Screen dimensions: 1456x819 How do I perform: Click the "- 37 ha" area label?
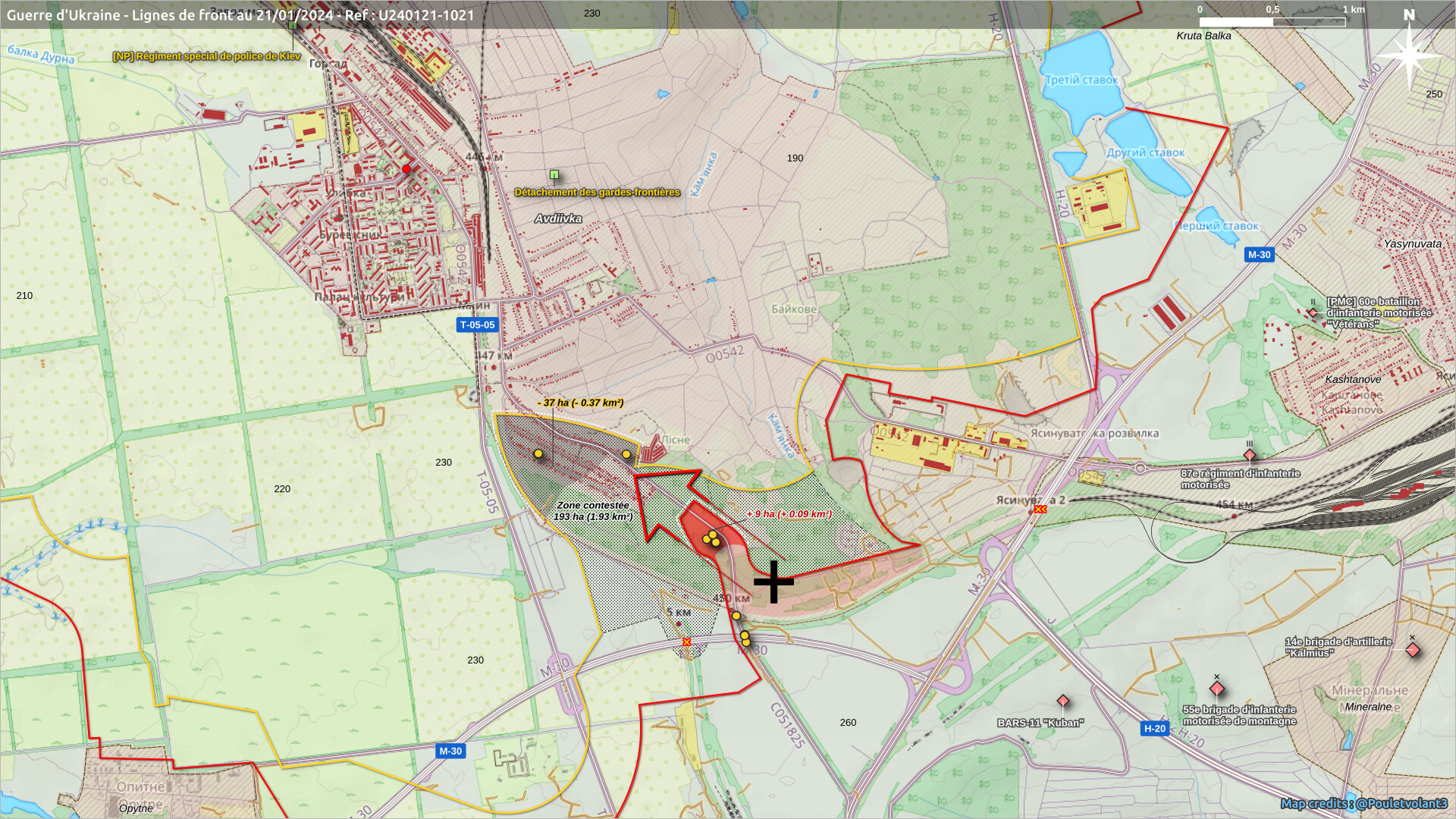tap(581, 403)
